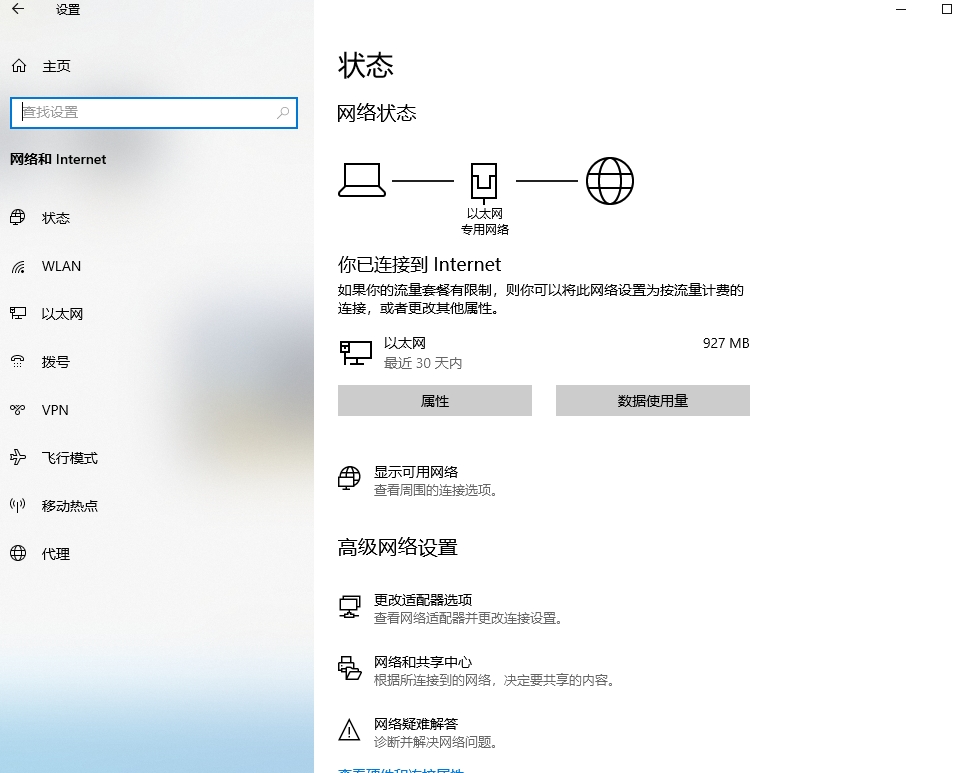The width and height of the screenshot is (978, 773).
Task: Click the 网络和 Internet section title
Action: (58, 159)
